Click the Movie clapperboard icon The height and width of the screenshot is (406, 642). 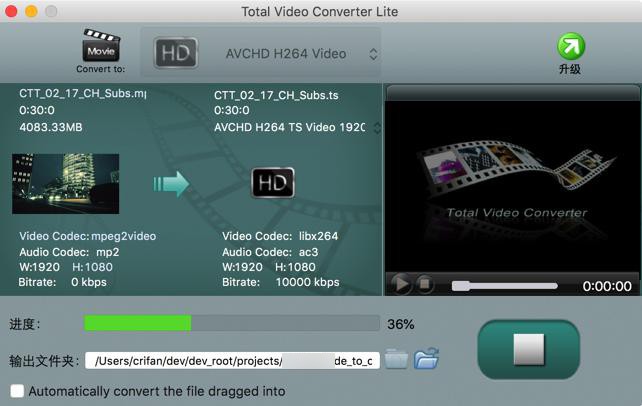coord(101,45)
